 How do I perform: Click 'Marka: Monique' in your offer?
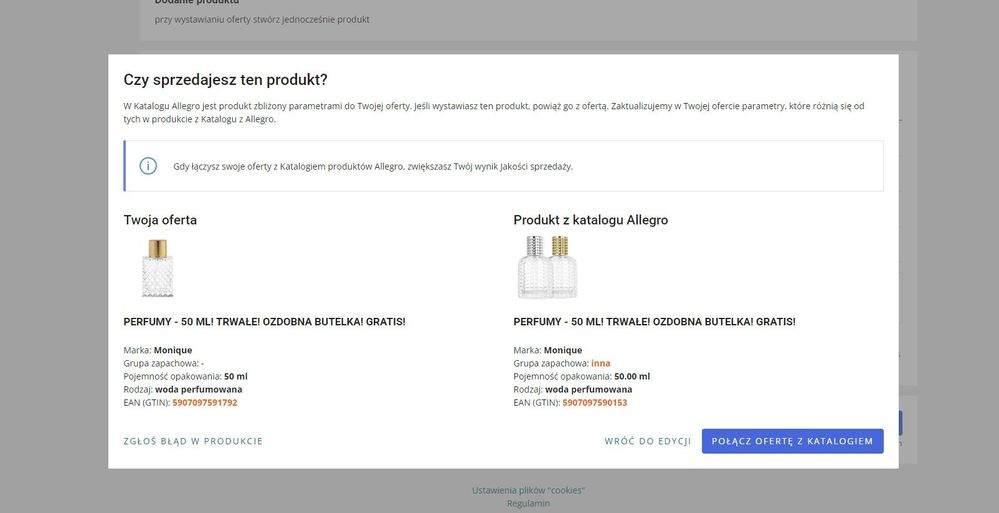(158, 350)
